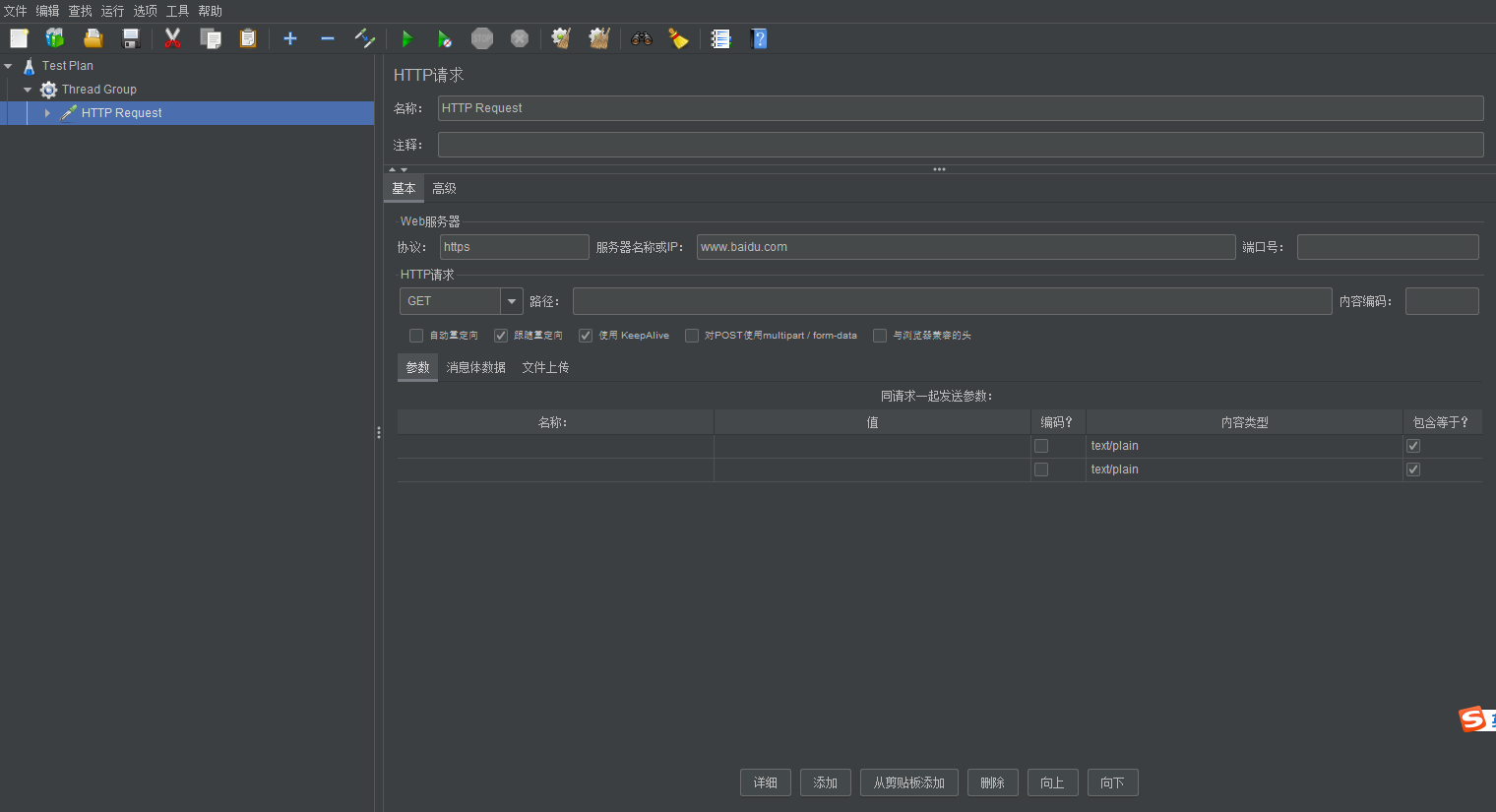
Task: Click the 删除 button
Action: [993, 782]
